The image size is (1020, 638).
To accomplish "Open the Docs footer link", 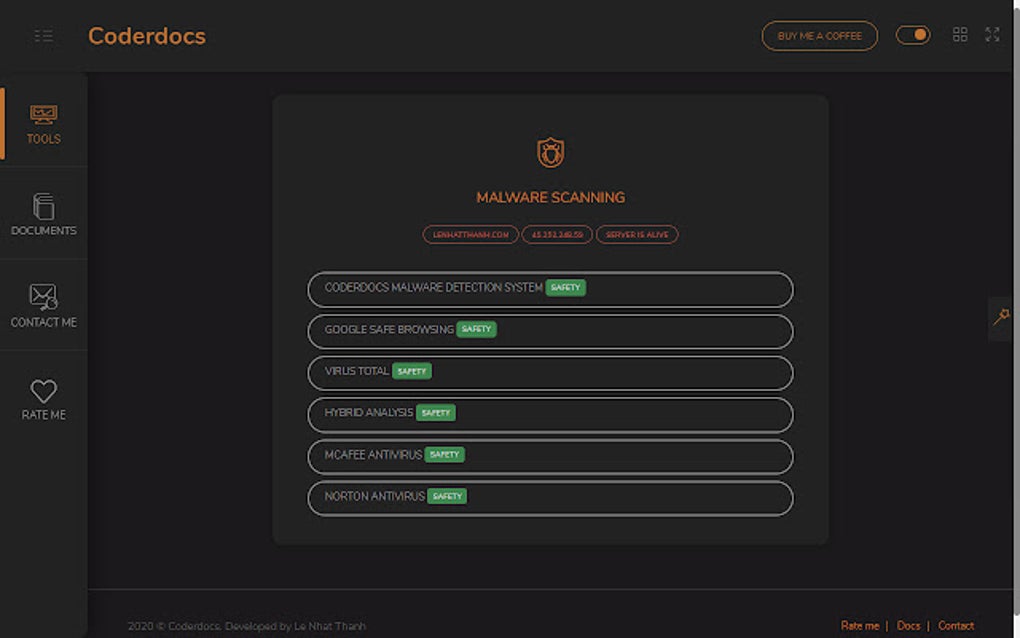I will click(x=908, y=626).
